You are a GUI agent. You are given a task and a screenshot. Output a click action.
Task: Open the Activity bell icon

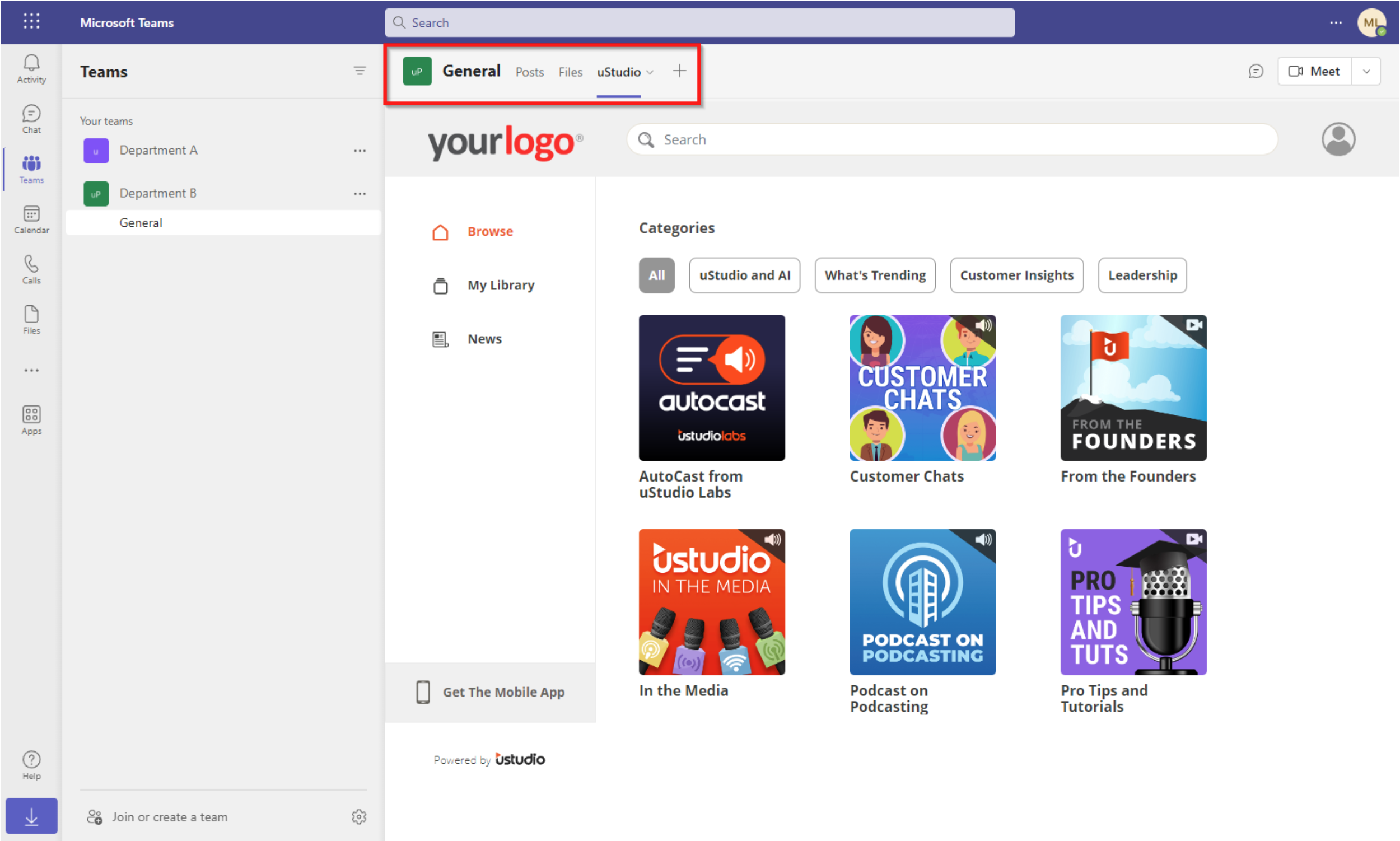31,68
